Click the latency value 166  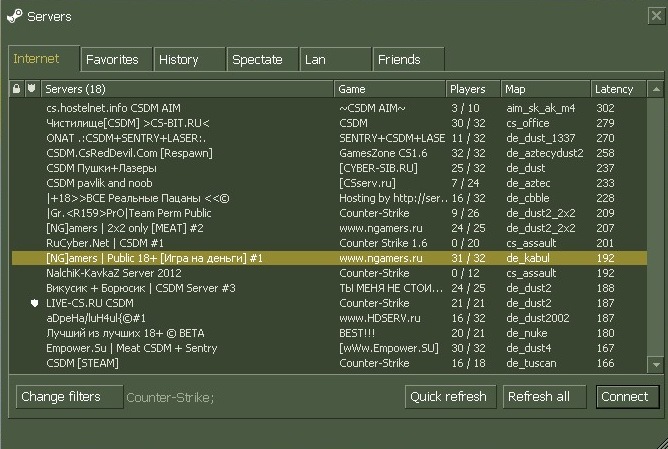[x=605, y=363]
